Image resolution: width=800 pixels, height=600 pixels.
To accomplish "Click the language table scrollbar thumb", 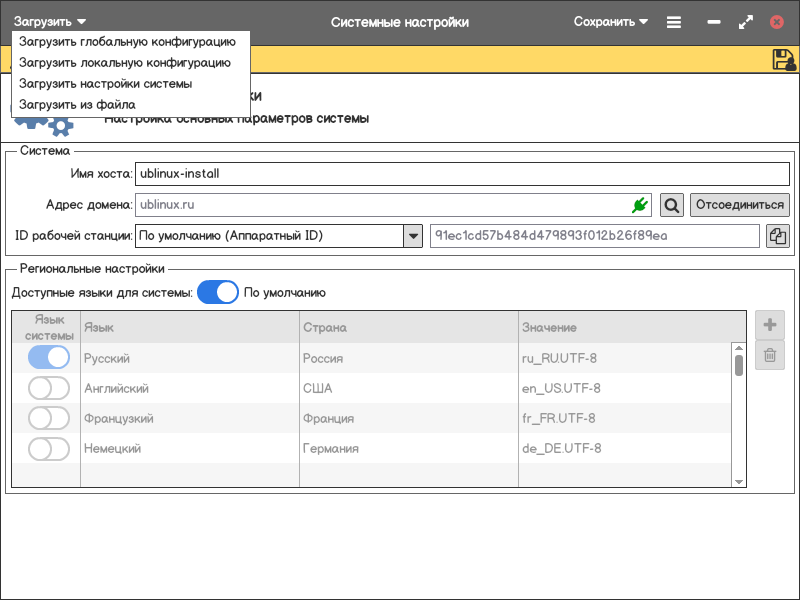I will pos(739,365).
